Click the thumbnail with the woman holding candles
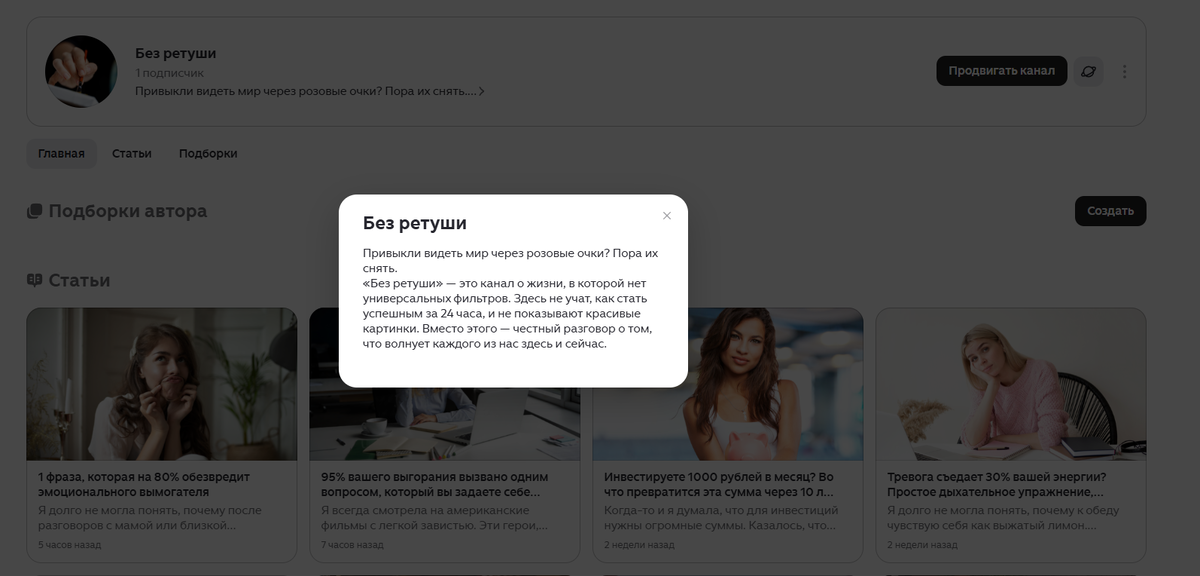The width and height of the screenshot is (1200, 576). pyautogui.click(x=161, y=383)
